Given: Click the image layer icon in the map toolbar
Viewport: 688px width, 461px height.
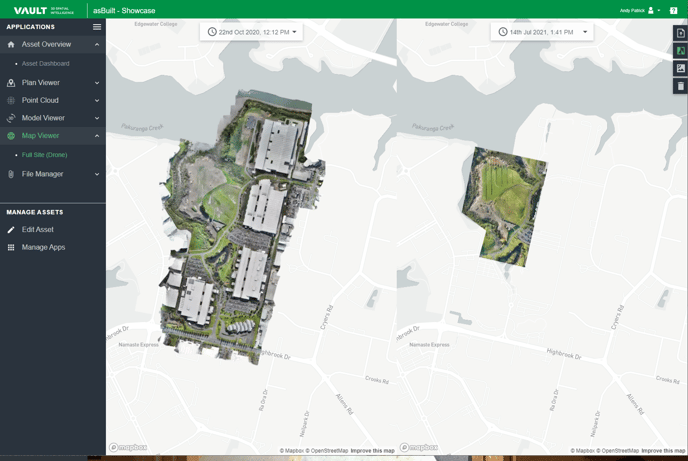Looking at the screenshot, I should (x=681, y=68).
